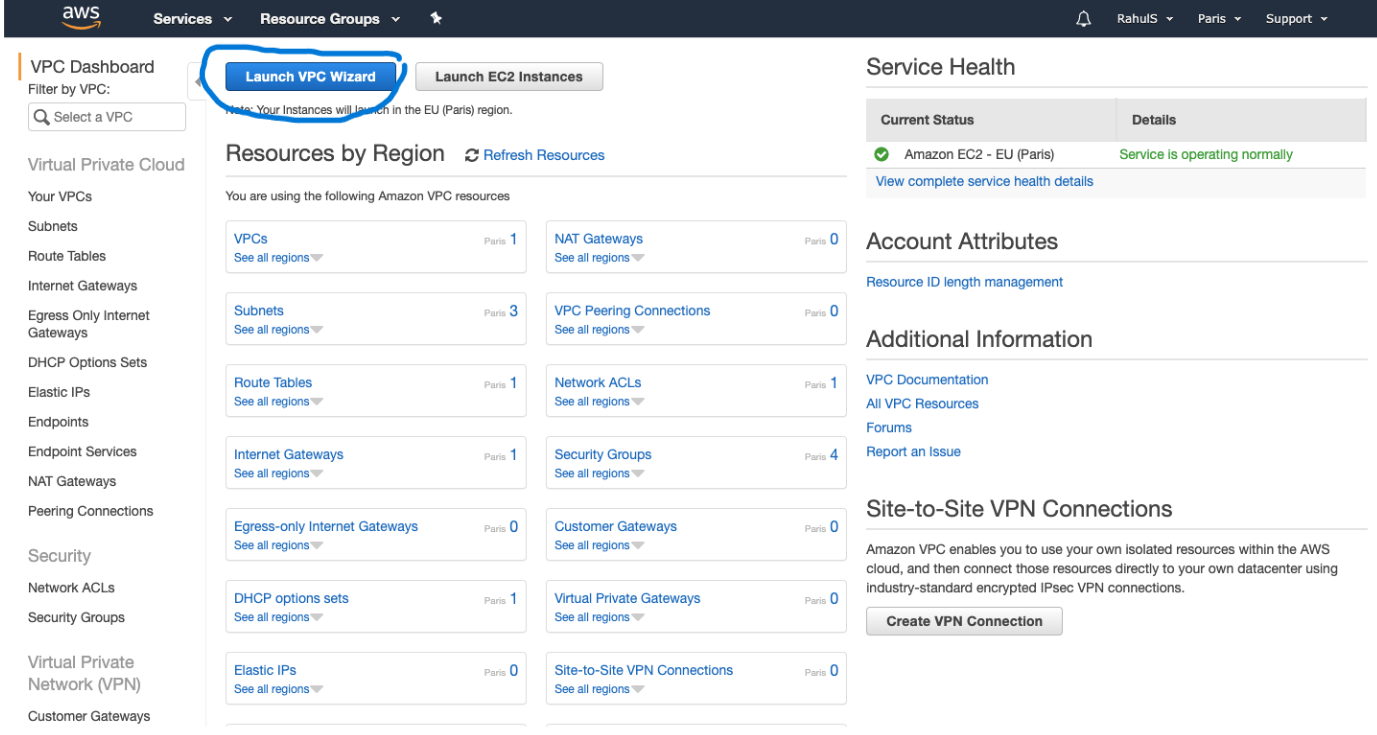Open Your VPCs in the sidebar
The image size is (1377, 735).
coord(60,197)
